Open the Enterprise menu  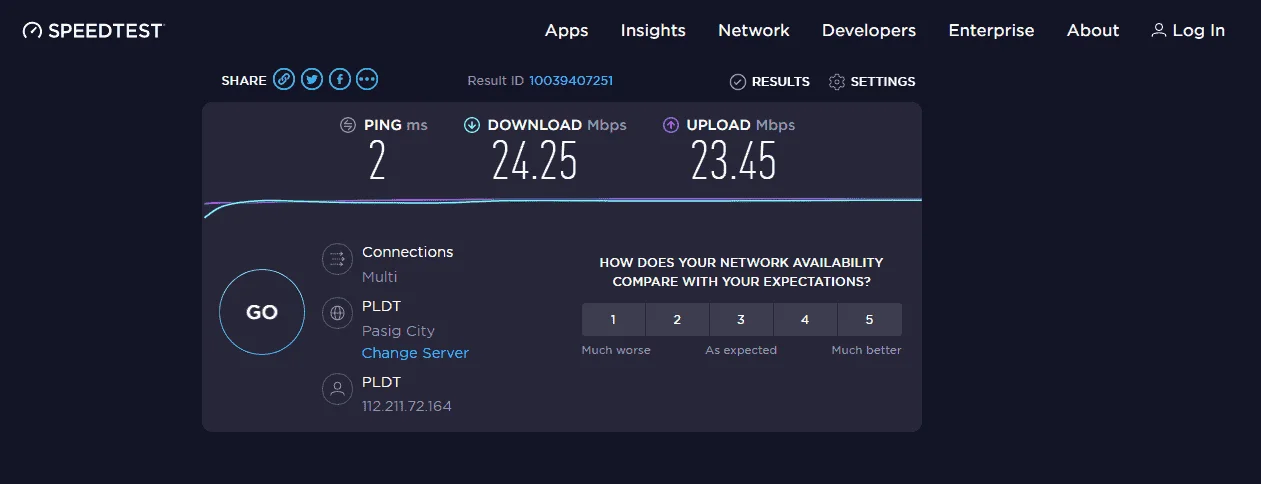991,31
